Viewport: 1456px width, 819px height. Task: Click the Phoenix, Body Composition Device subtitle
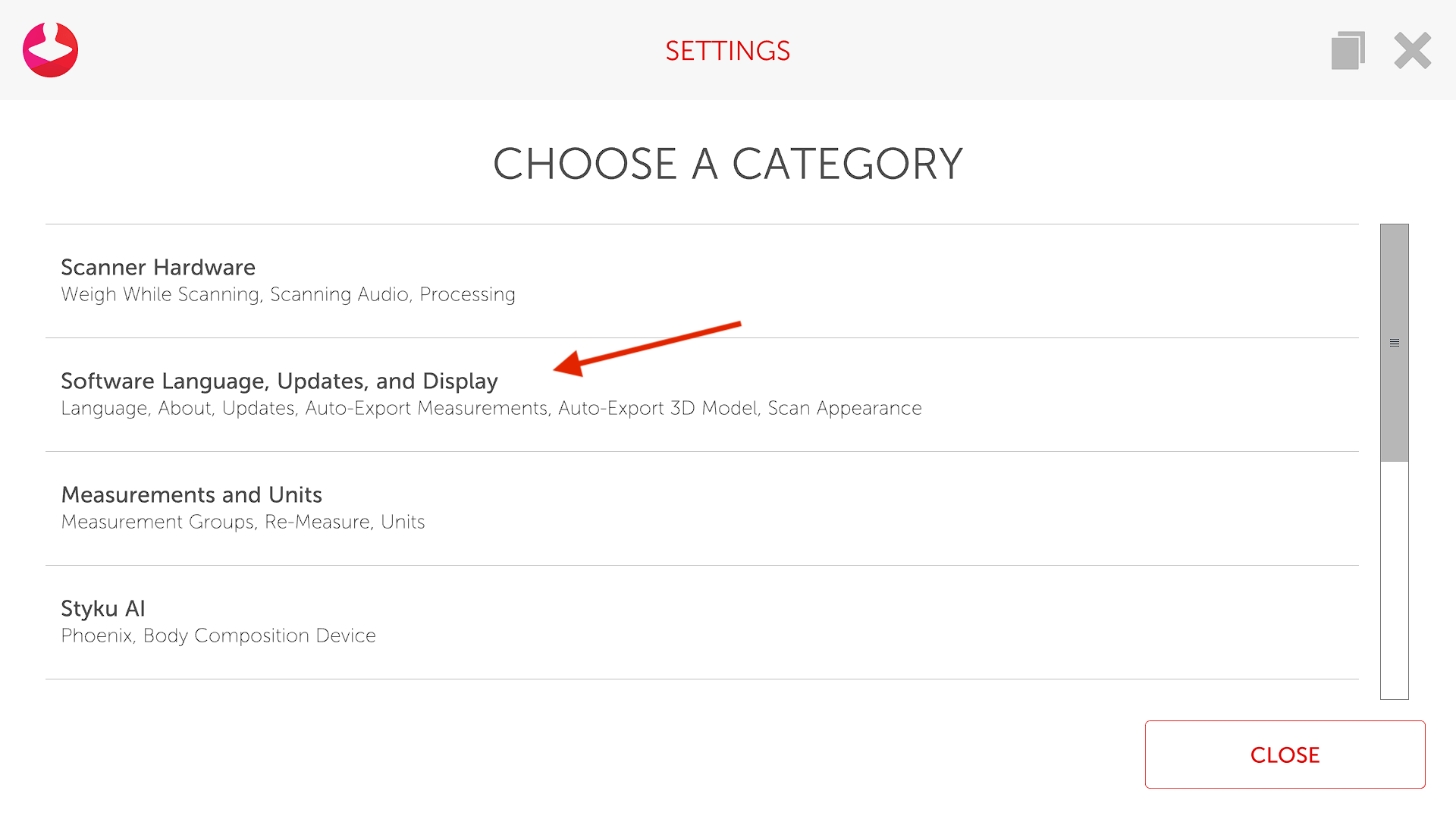click(218, 635)
